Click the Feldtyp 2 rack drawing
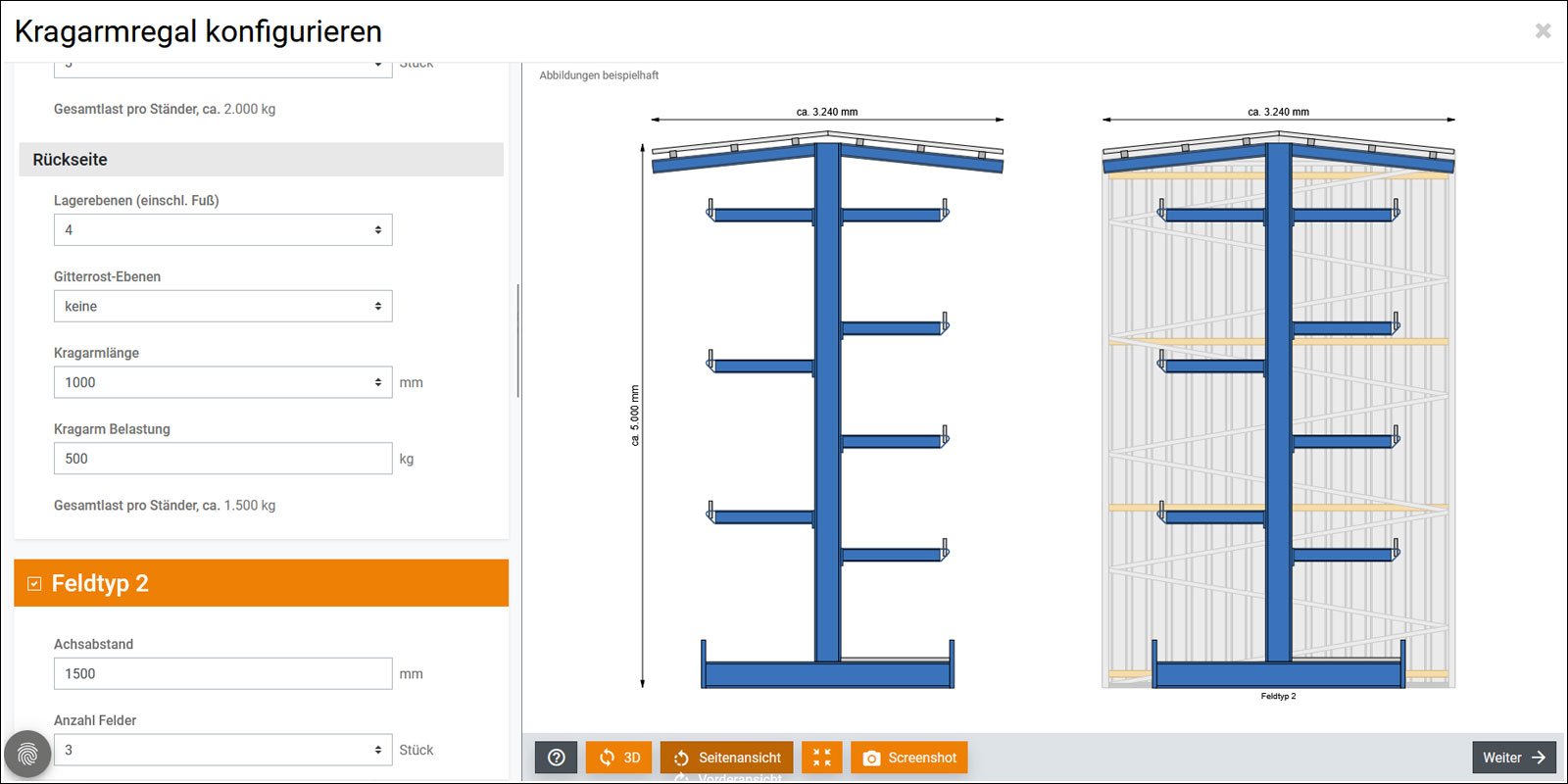The image size is (1568, 784). (x=1278, y=412)
